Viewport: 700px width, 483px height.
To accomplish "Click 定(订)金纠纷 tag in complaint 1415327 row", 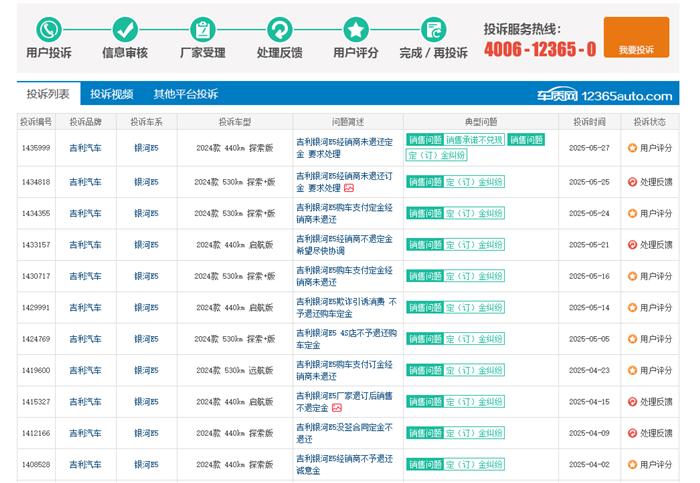I will click(474, 402).
